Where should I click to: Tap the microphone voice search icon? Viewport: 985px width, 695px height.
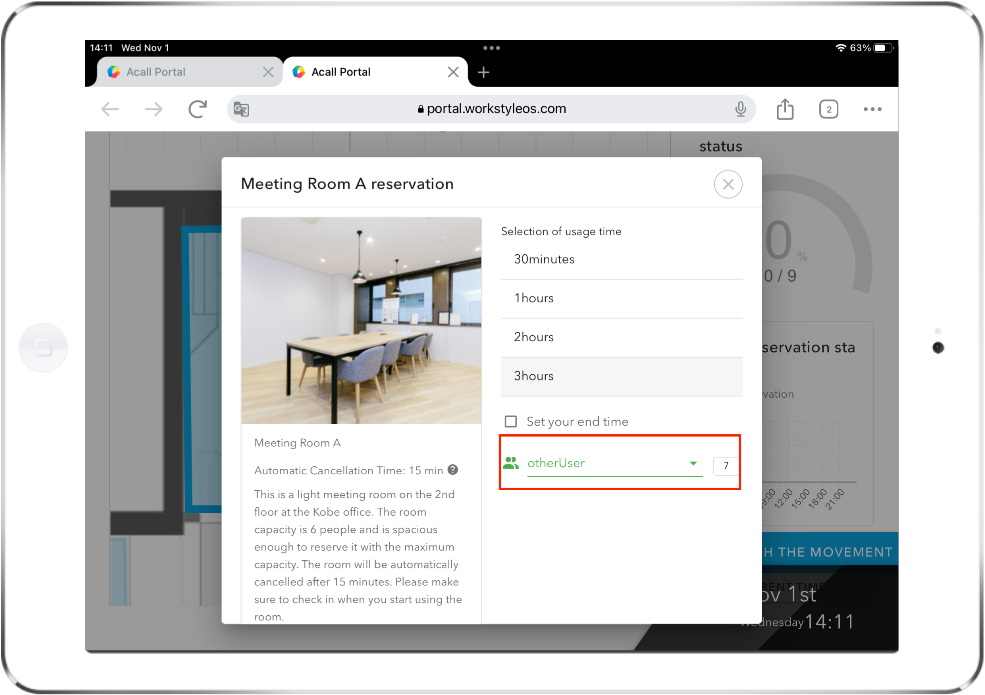tap(740, 109)
